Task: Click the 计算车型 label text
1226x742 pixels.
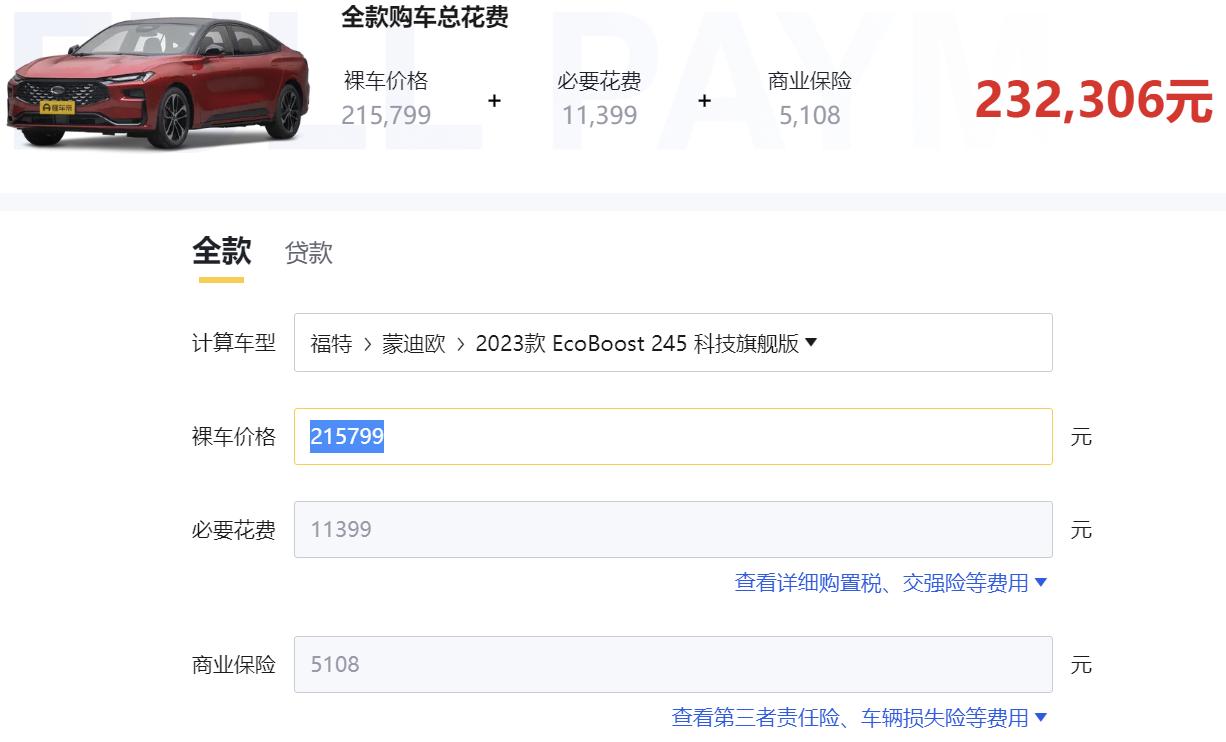Action: 232,342
